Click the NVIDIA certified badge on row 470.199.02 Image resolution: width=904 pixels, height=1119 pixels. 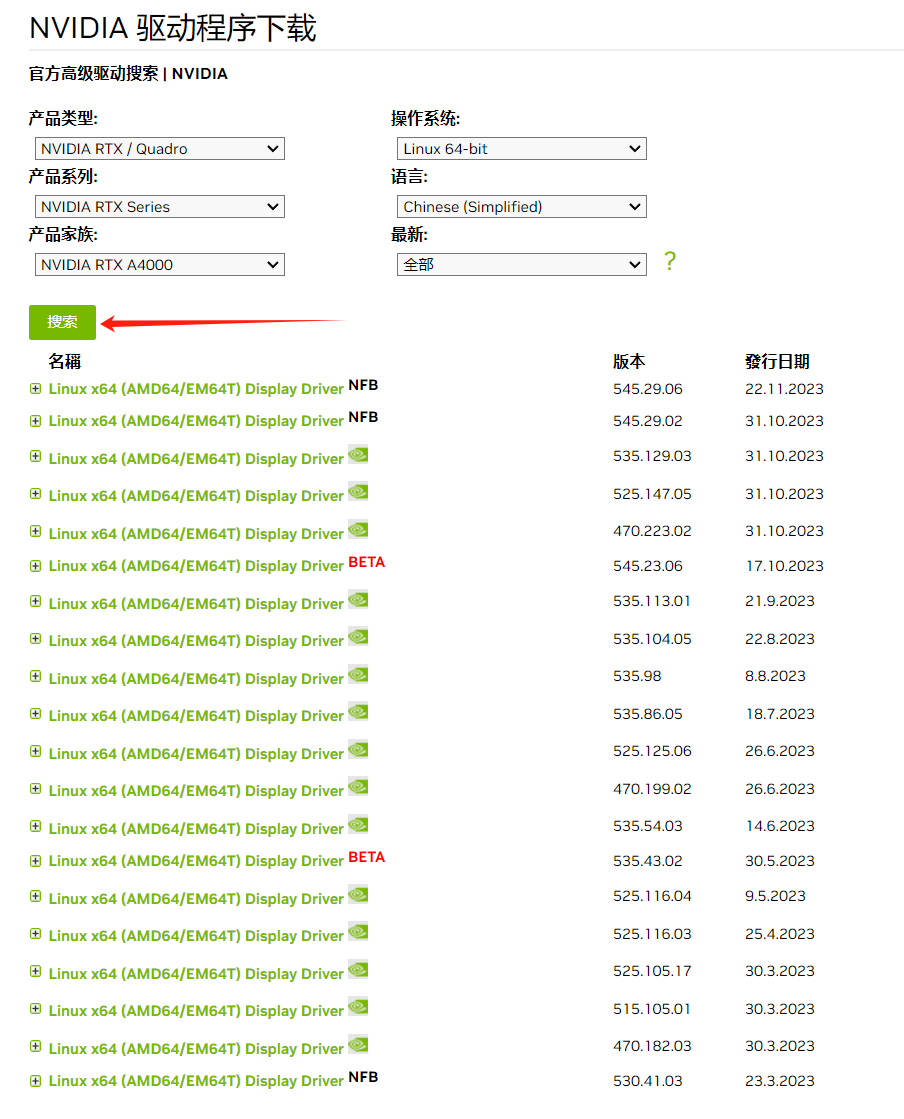tap(358, 786)
